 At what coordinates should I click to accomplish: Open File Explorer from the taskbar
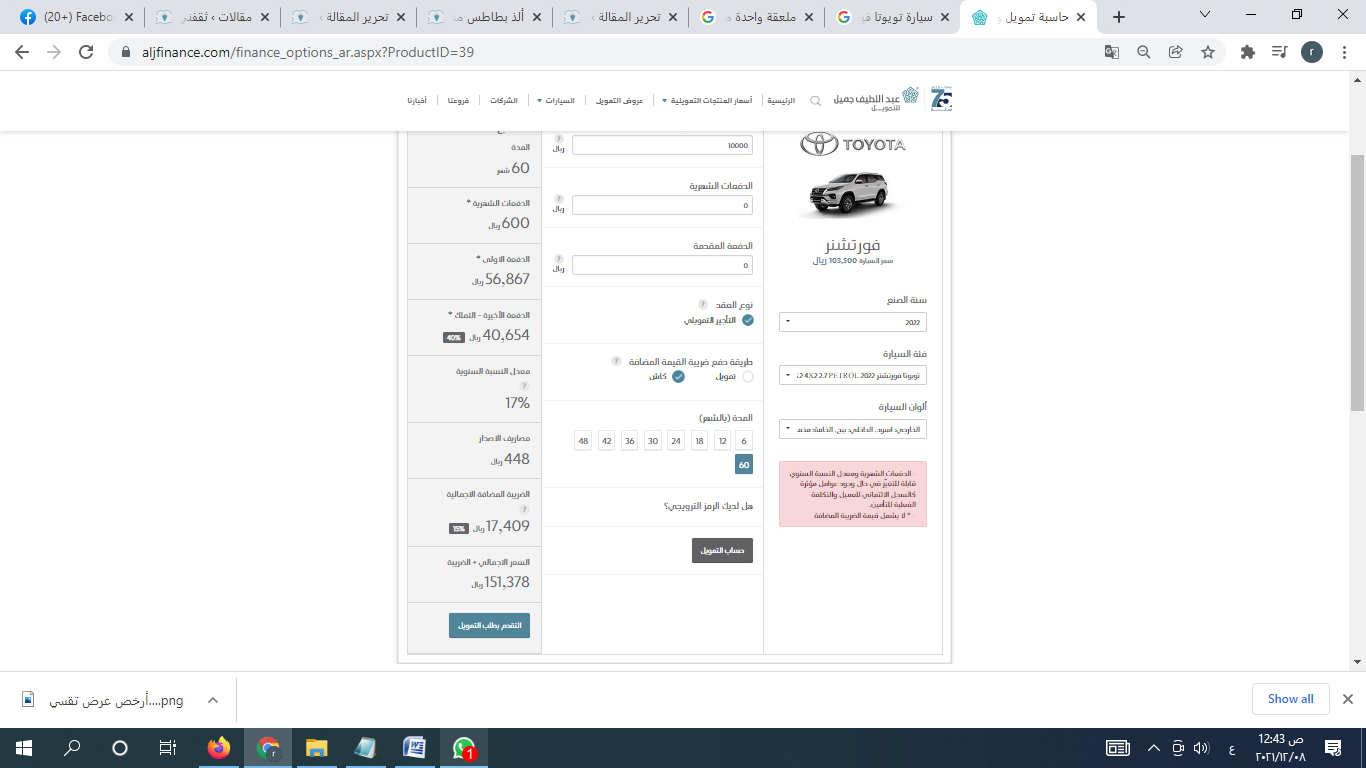tap(316, 747)
